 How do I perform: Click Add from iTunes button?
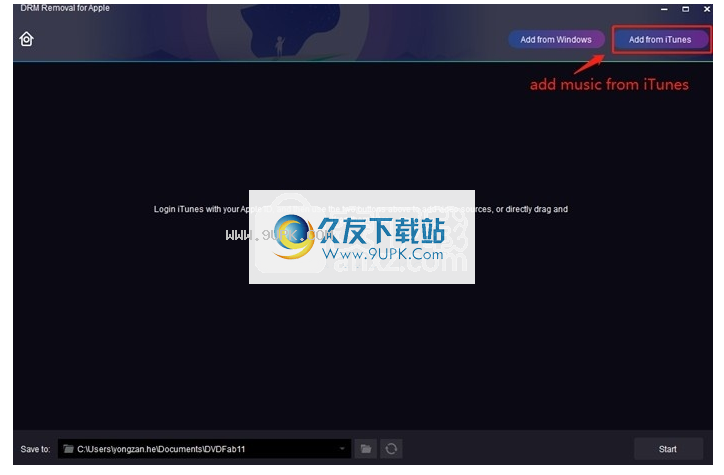660,40
